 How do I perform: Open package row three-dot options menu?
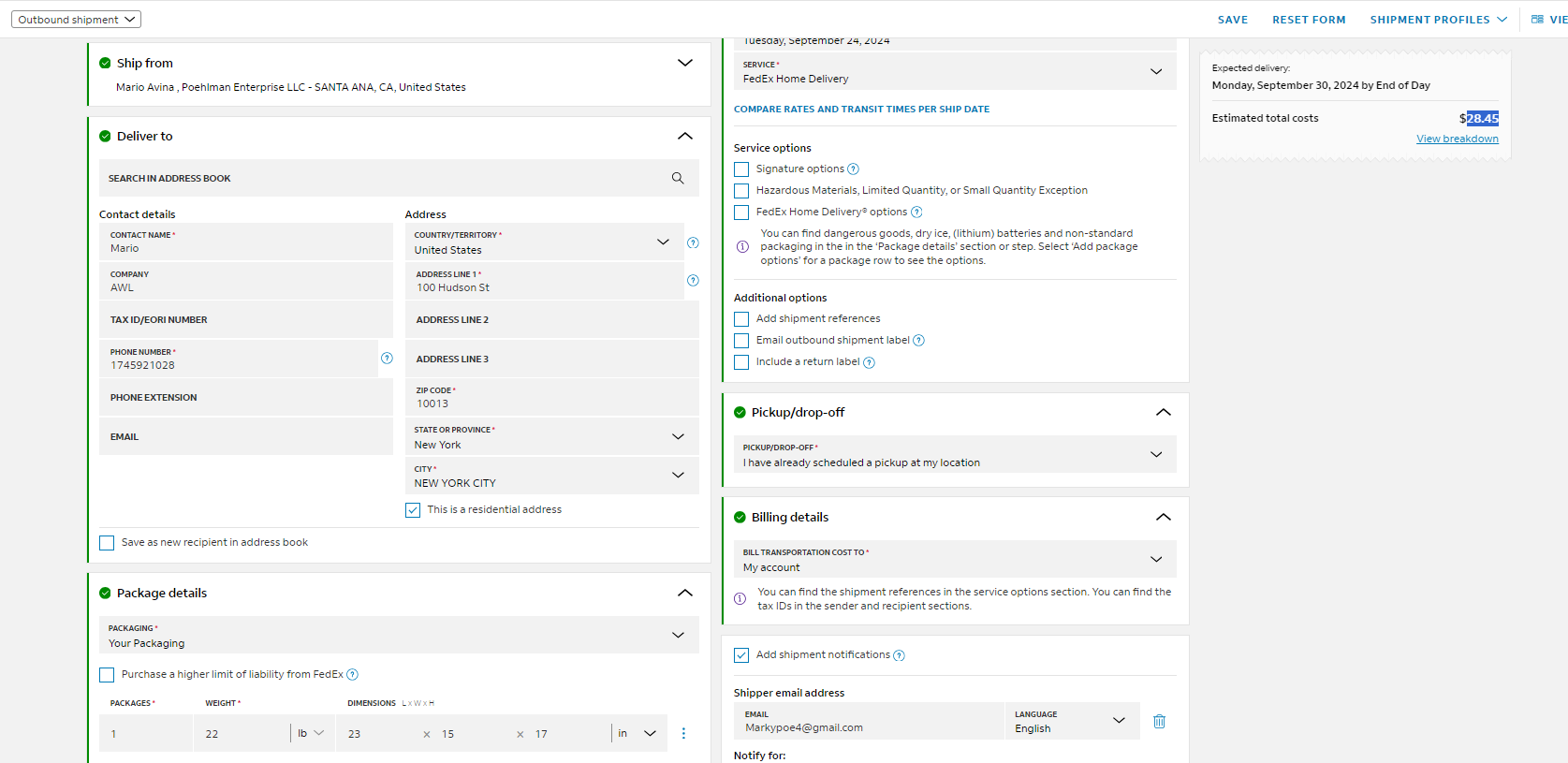[683, 733]
